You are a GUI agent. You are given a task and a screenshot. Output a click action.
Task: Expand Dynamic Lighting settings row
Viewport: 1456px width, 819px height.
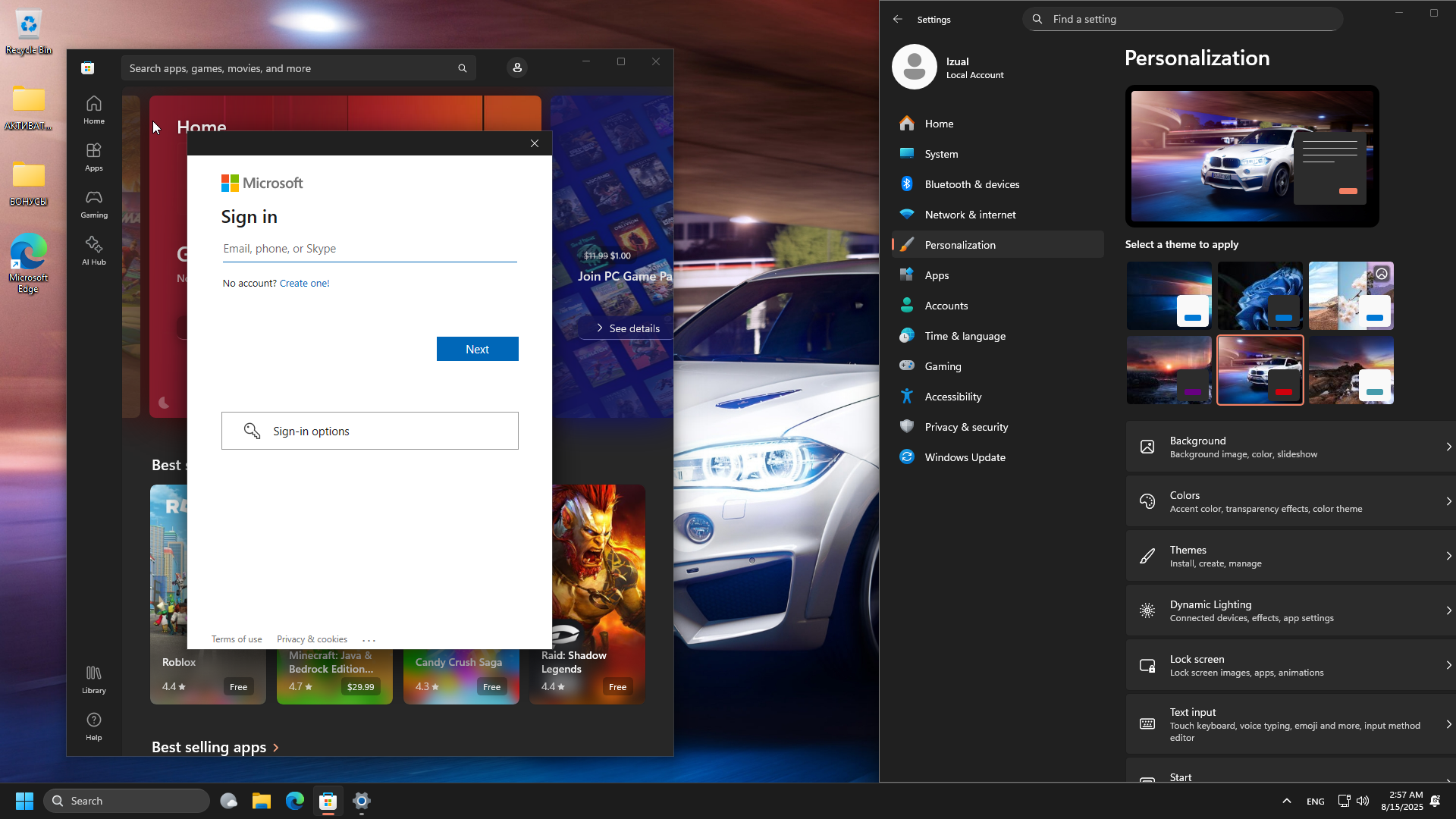pos(1291,610)
